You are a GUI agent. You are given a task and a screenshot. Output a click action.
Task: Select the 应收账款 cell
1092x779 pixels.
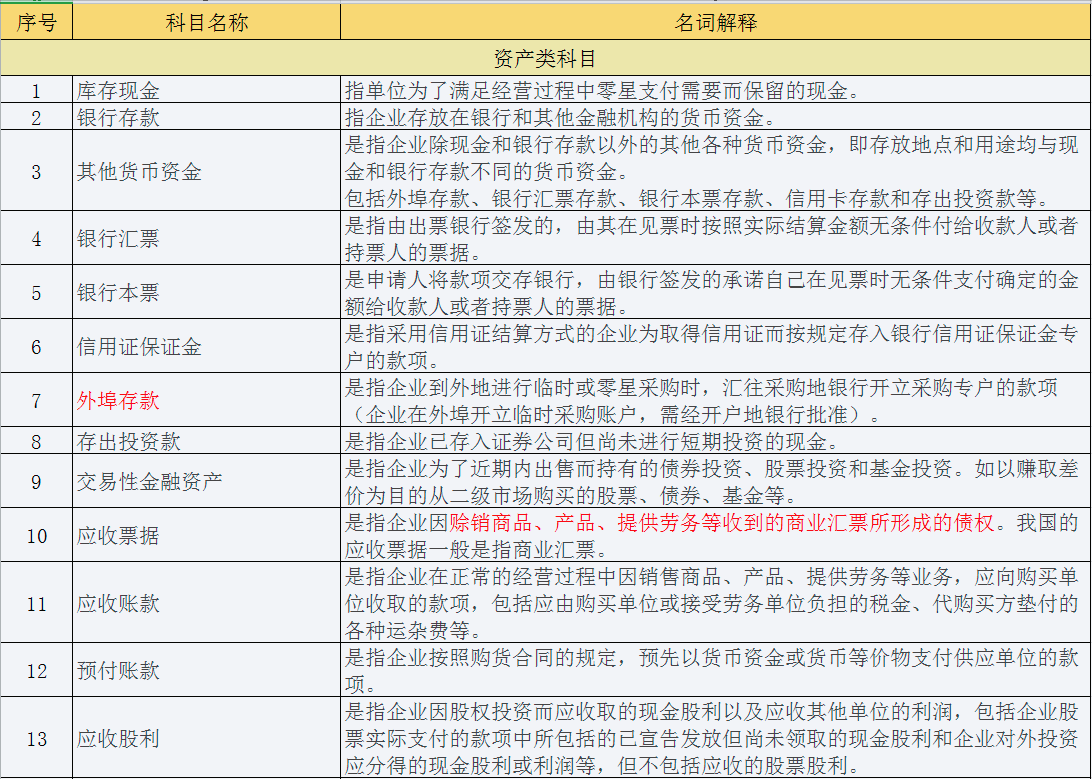click(x=110, y=602)
